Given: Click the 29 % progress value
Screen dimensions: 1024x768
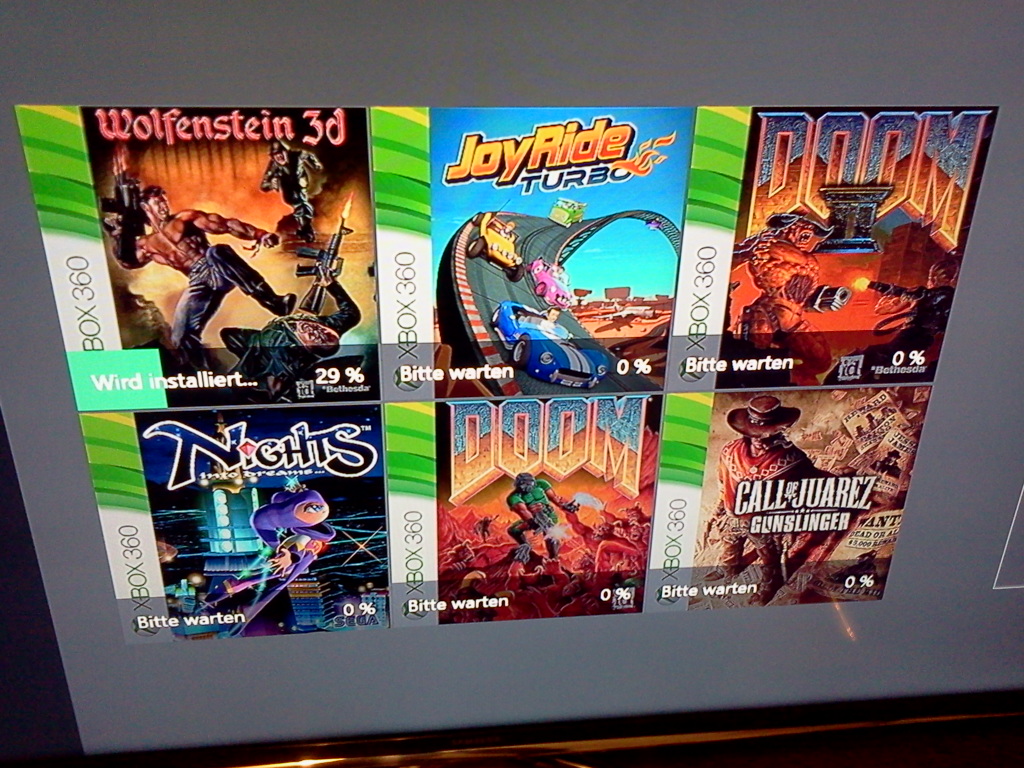Looking at the screenshot, I should click(x=340, y=376).
